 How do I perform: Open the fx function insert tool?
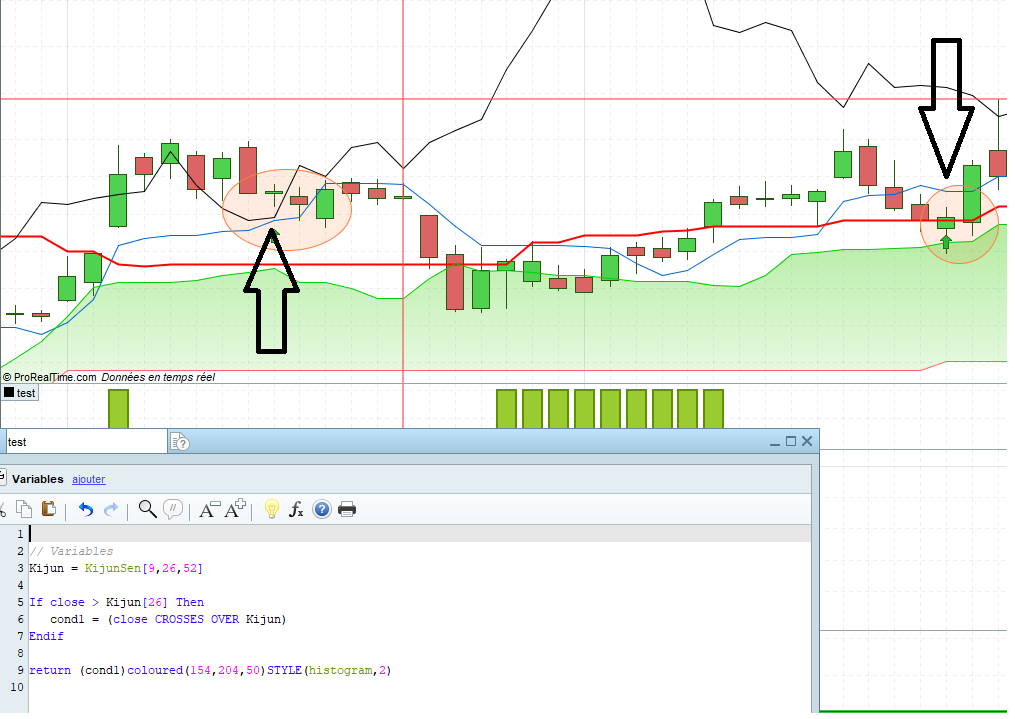[x=296, y=509]
